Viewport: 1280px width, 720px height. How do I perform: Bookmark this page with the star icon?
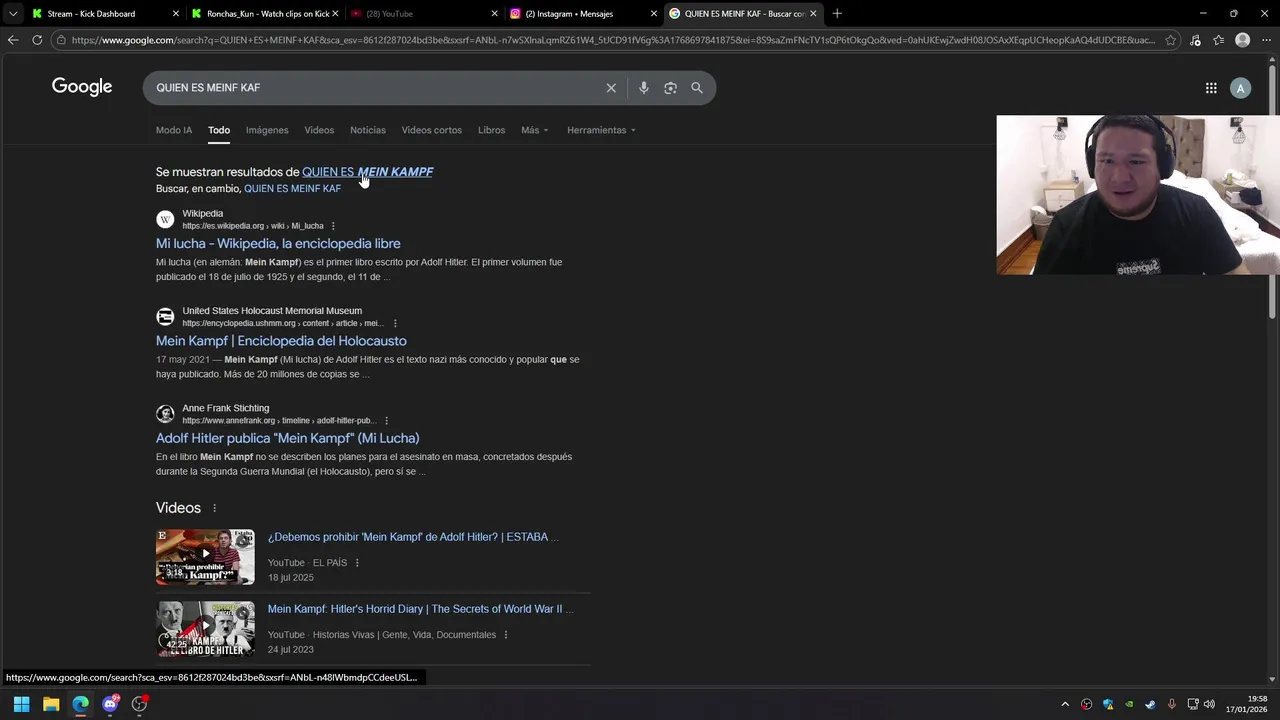coord(1171,40)
